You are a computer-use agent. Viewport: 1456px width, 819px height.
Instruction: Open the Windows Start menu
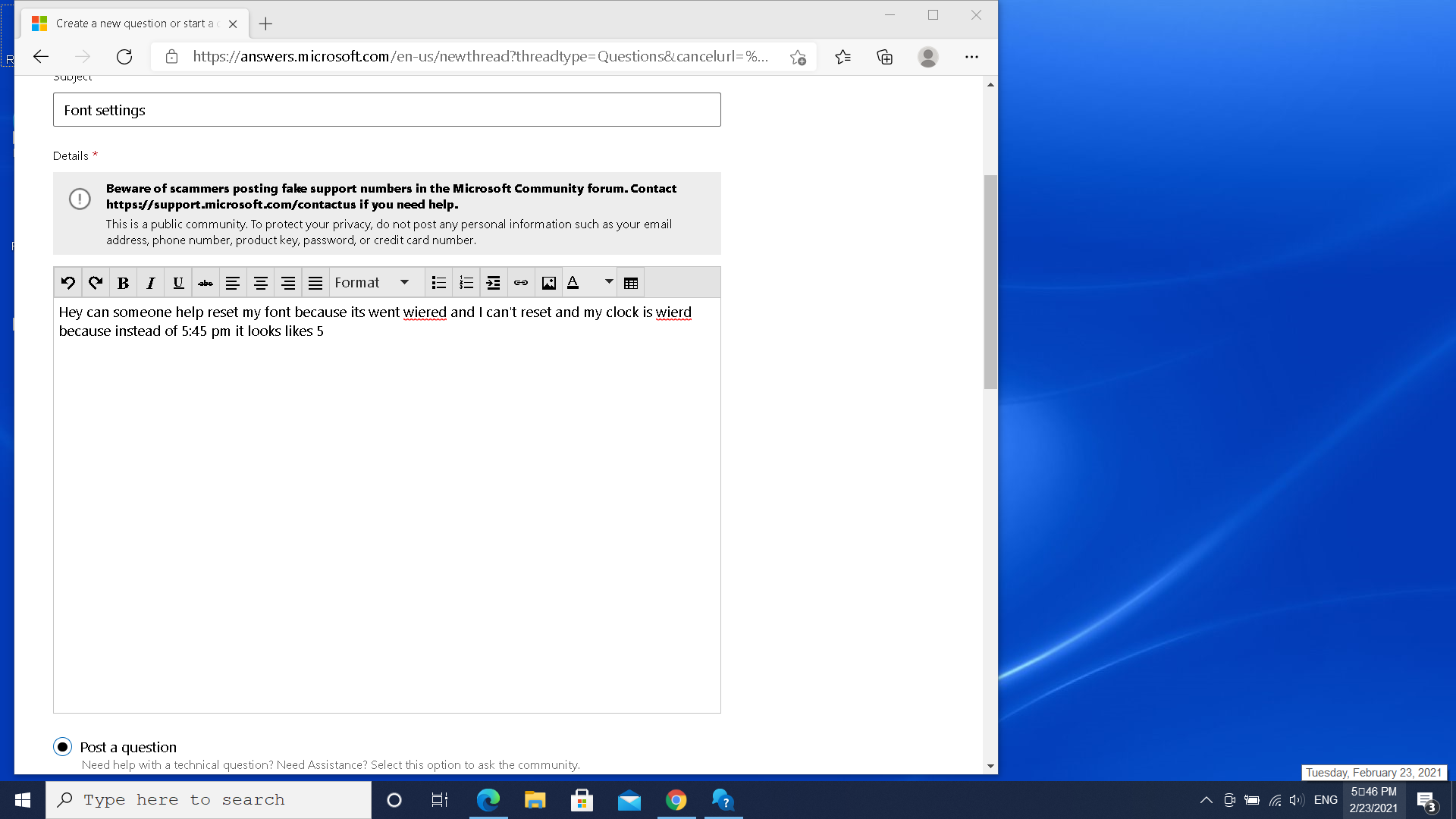coord(23,800)
